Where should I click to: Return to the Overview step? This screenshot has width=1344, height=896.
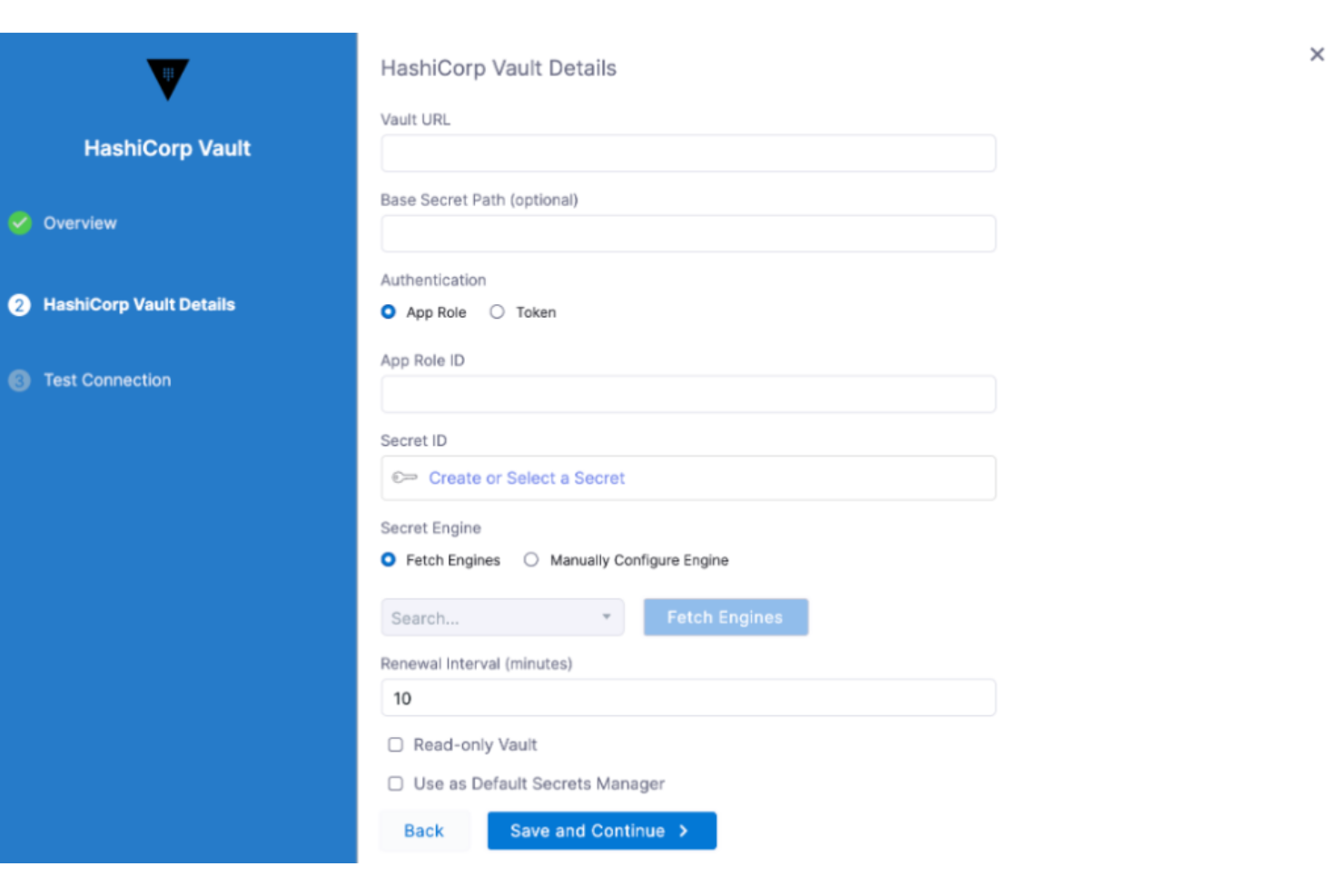click(79, 222)
